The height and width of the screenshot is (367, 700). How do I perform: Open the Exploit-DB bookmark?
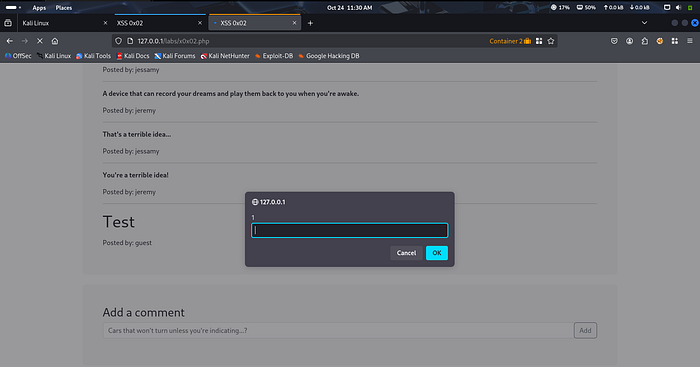(x=274, y=56)
